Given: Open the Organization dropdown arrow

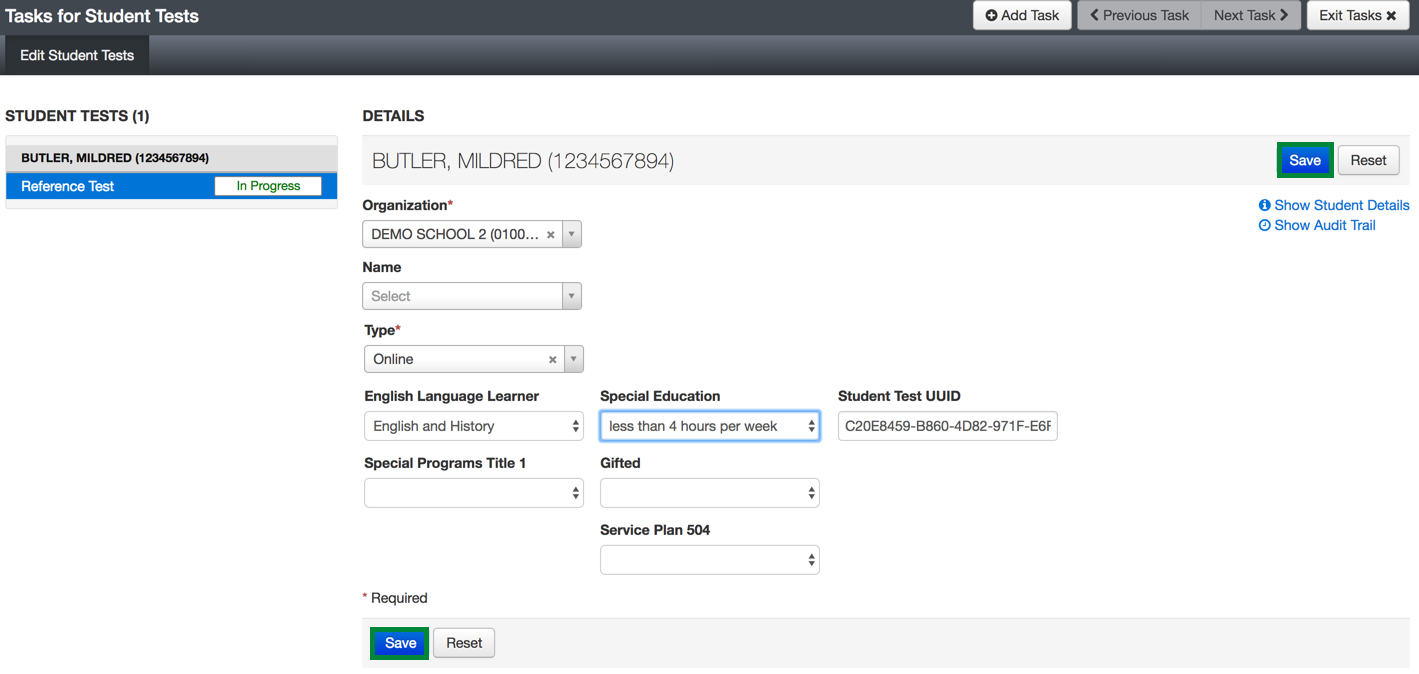Looking at the screenshot, I should coord(571,235).
